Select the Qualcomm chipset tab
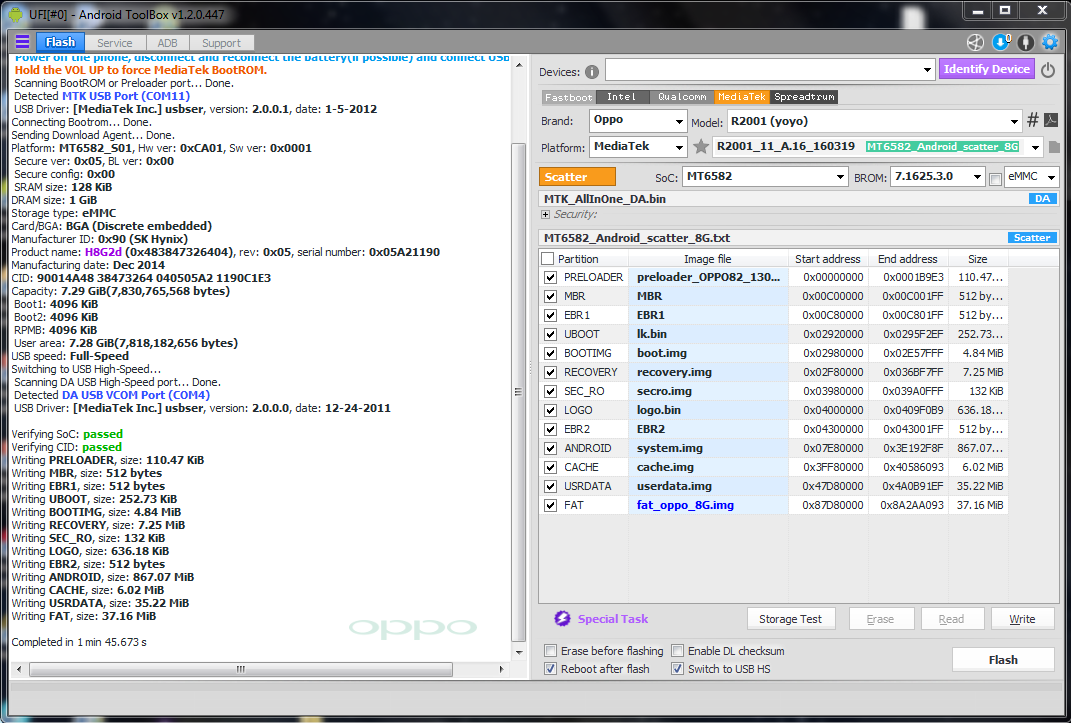Image resolution: width=1071 pixels, height=723 pixels. [x=682, y=97]
